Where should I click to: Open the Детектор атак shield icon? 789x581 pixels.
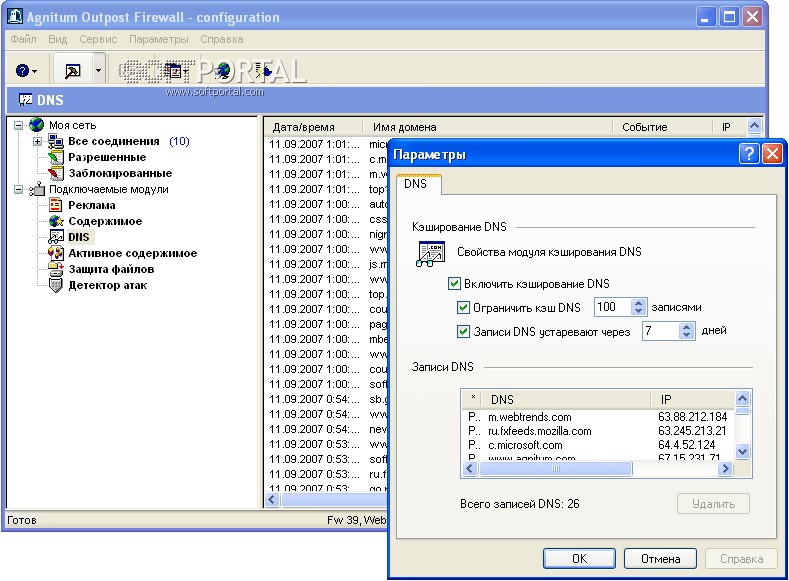55,285
